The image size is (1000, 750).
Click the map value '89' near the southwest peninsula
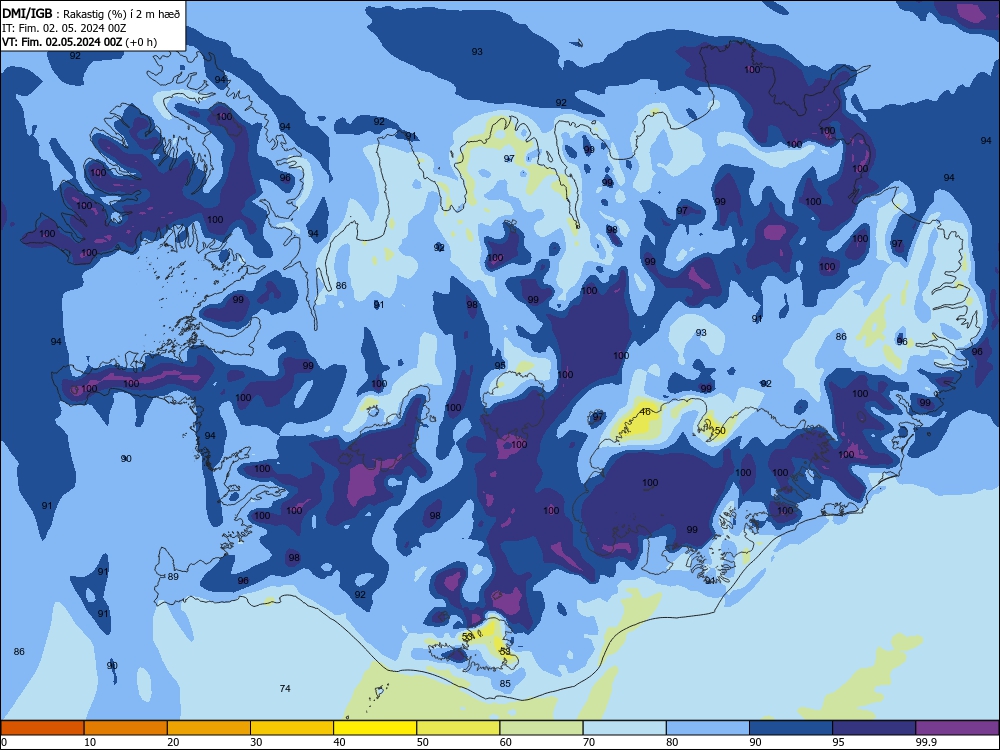[x=173, y=577]
